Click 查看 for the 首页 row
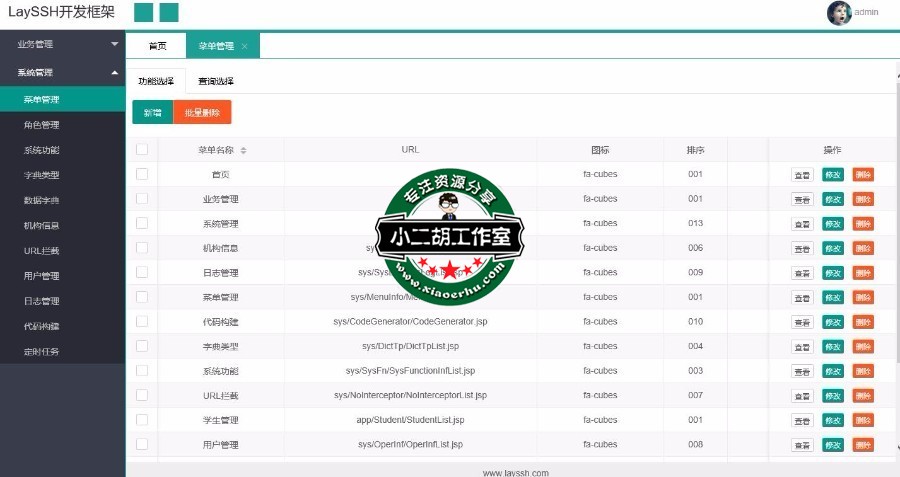Viewport: 900px width, 477px height. coord(802,174)
